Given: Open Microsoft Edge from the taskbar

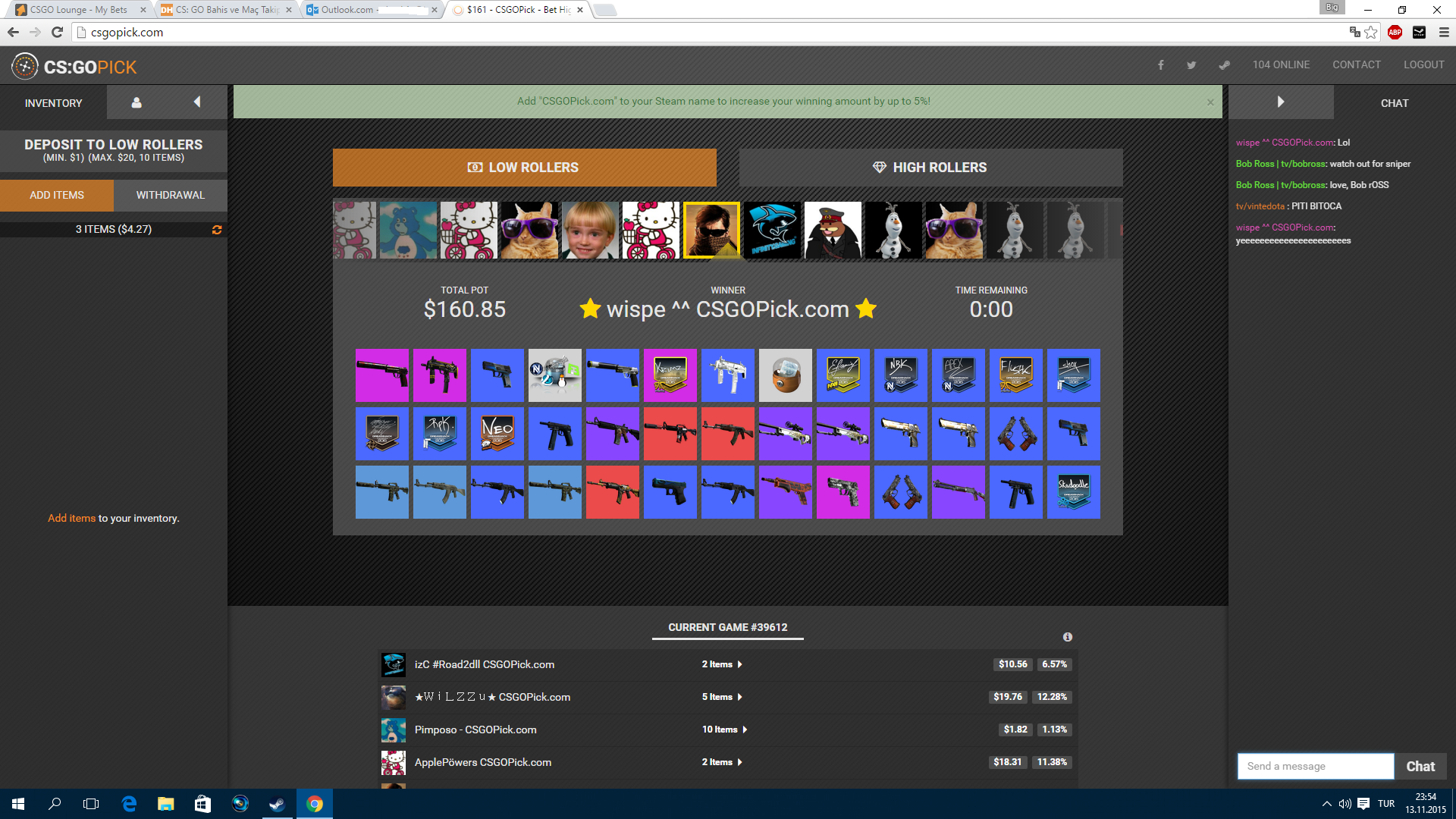Looking at the screenshot, I should (129, 804).
